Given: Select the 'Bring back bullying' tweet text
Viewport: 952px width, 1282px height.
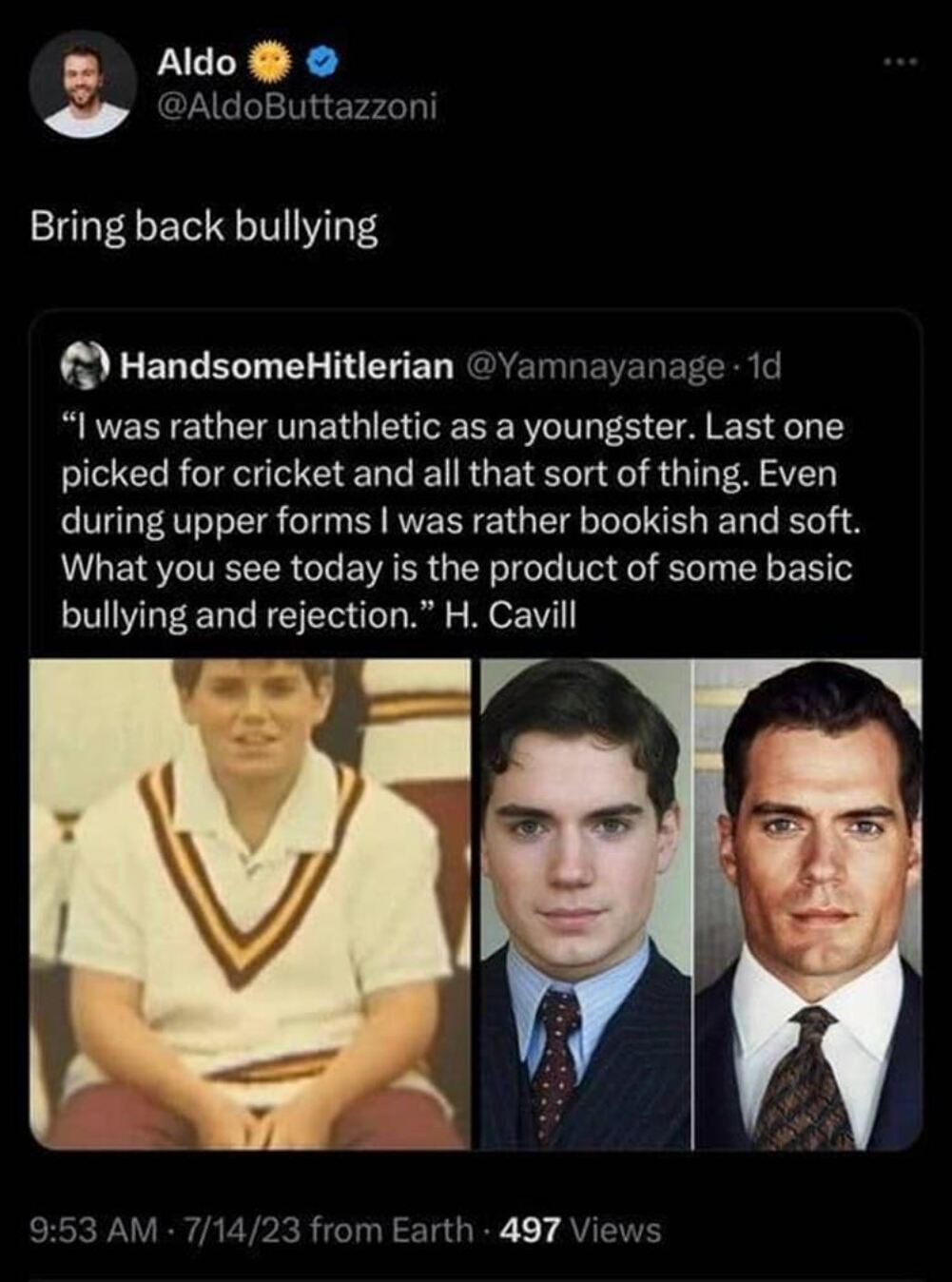Looking at the screenshot, I should tap(204, 228).
